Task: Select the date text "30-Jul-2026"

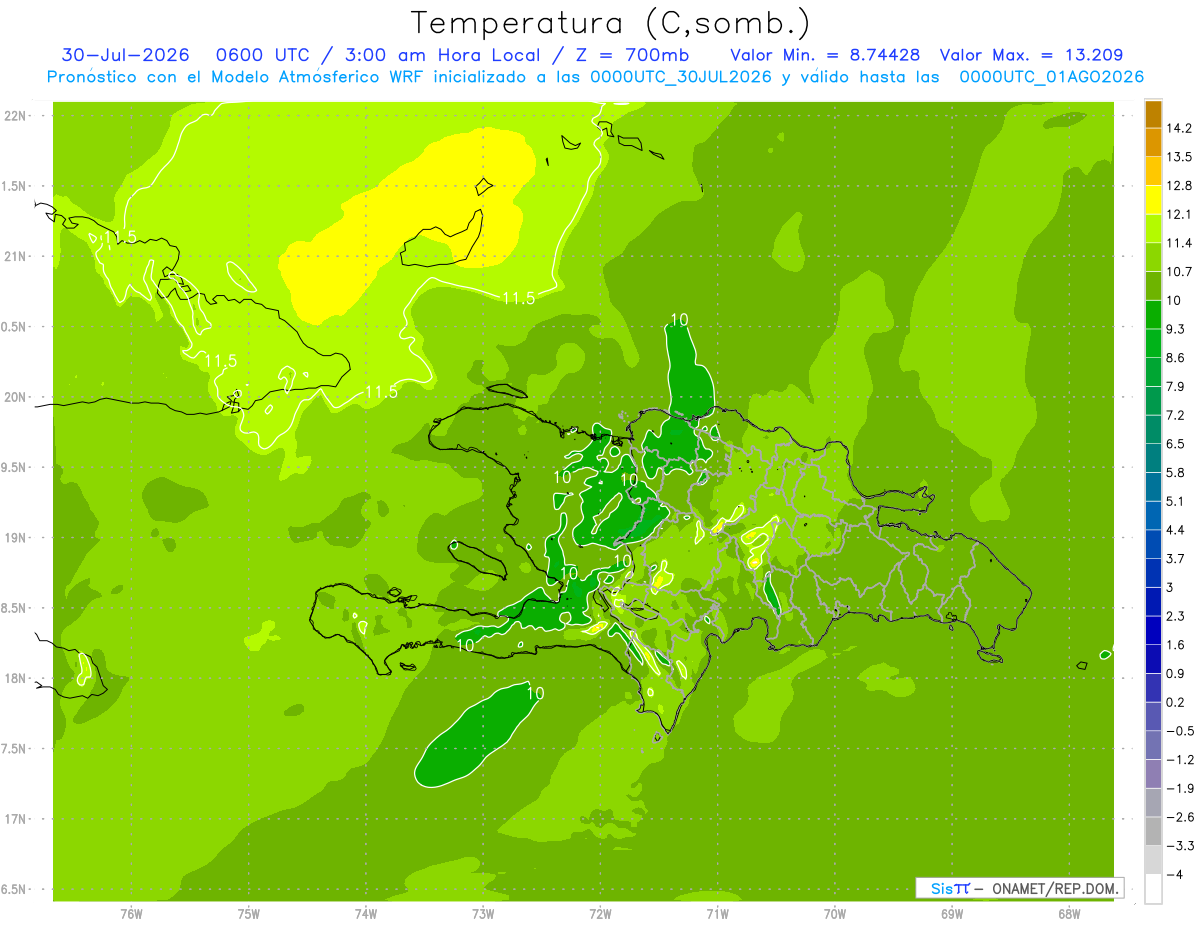Action: click(126, 55)
